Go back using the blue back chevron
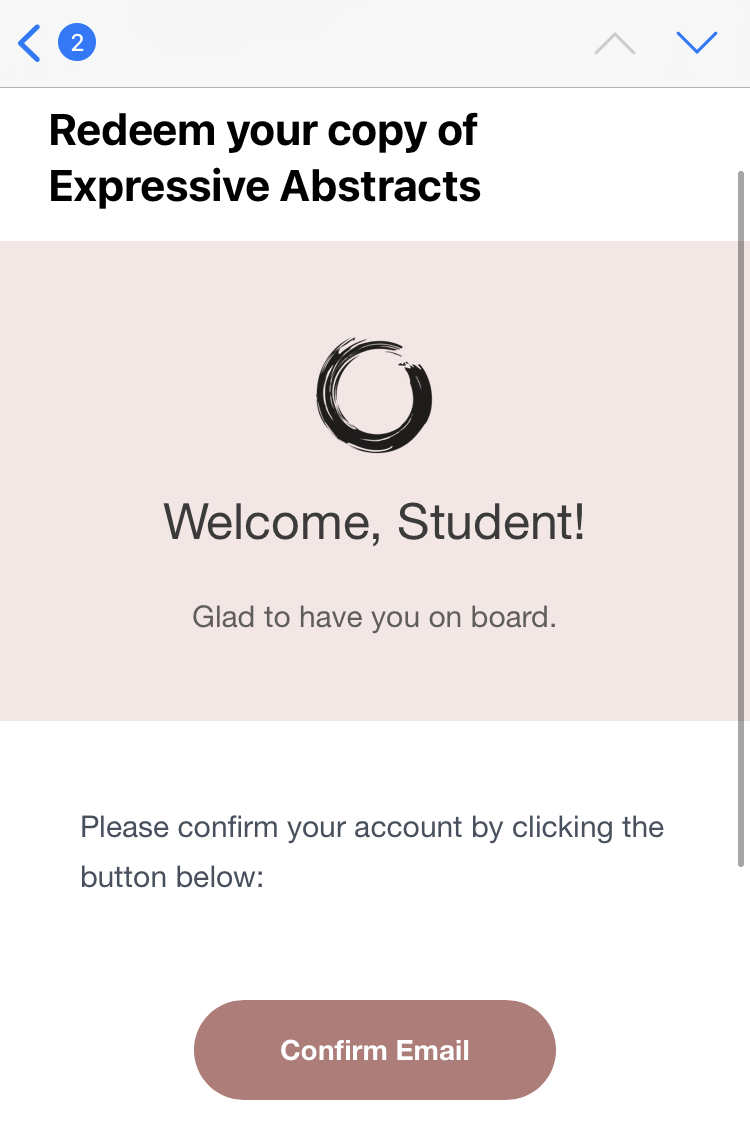Image resolution: width=750 pixels, height=1144 pixels. [30, 43]
